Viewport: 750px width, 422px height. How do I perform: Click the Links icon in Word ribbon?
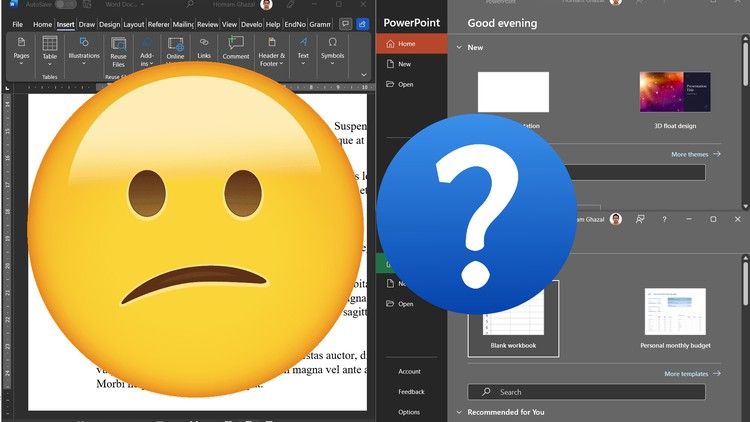pos(204,42)
